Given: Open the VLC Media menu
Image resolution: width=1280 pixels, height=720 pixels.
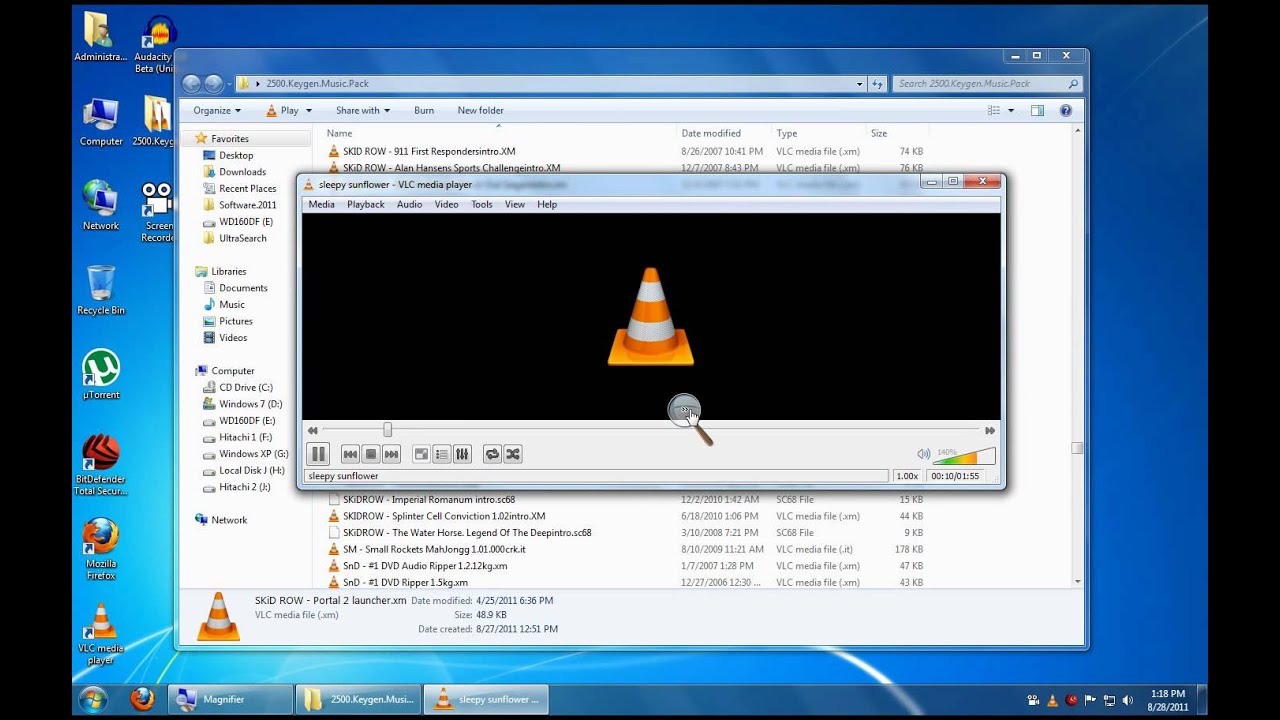Looking at the screenshot, I should (x=322, y=204).
